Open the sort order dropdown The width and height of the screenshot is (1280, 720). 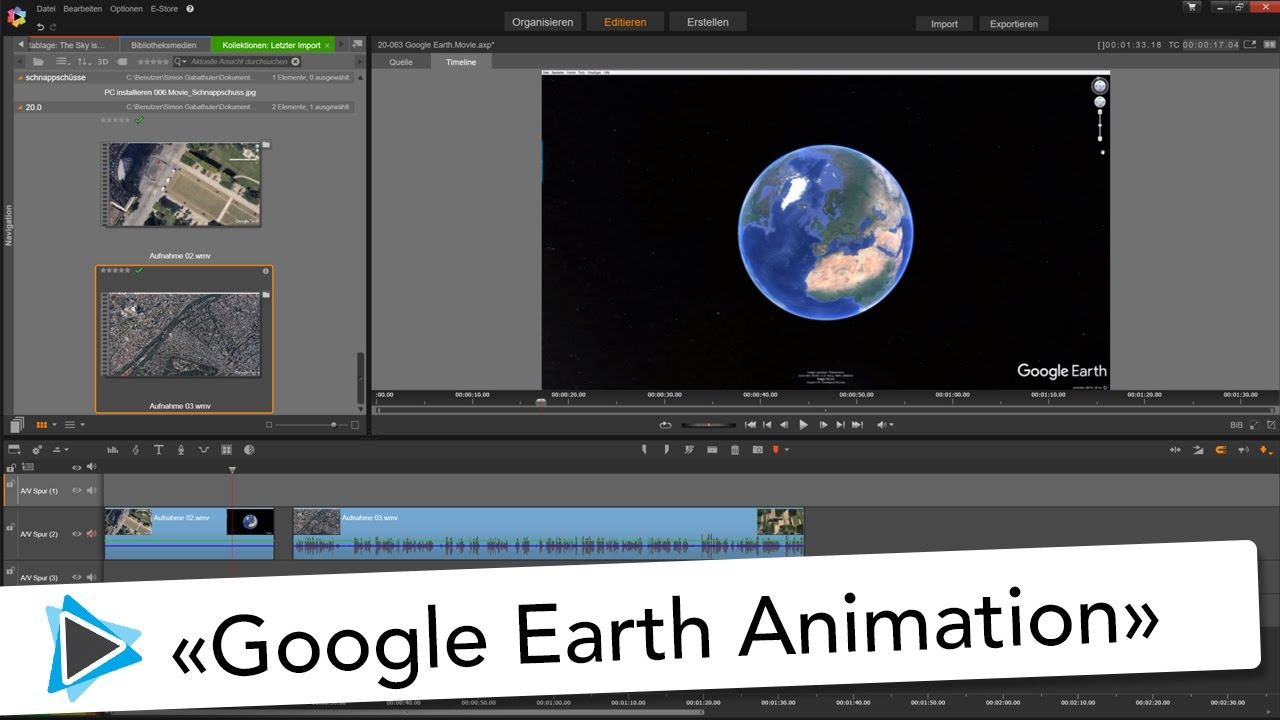[x=84, y=62]
